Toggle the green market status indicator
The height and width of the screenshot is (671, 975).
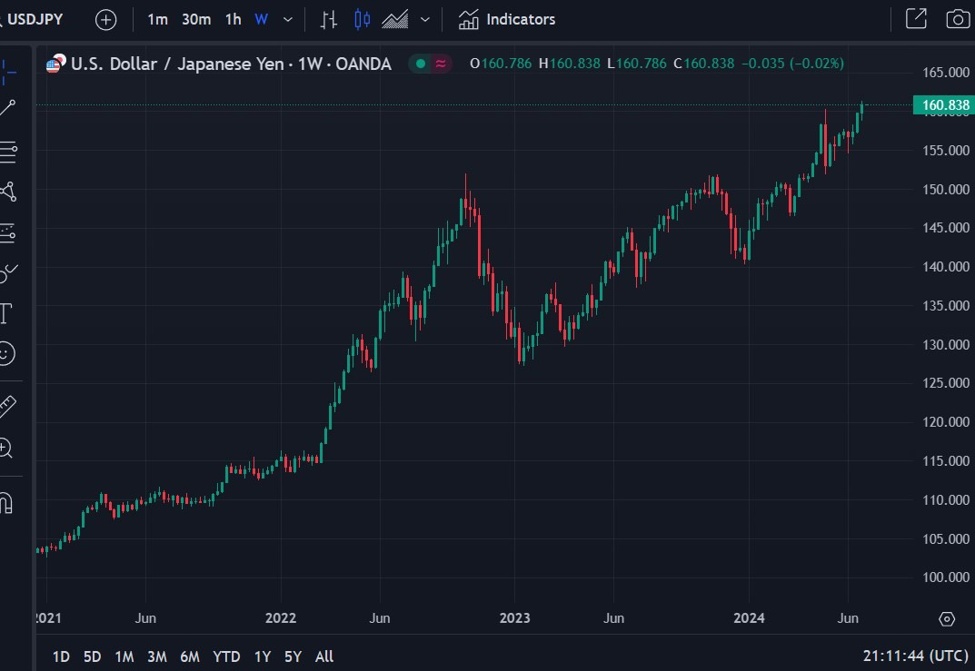(420, 63)
